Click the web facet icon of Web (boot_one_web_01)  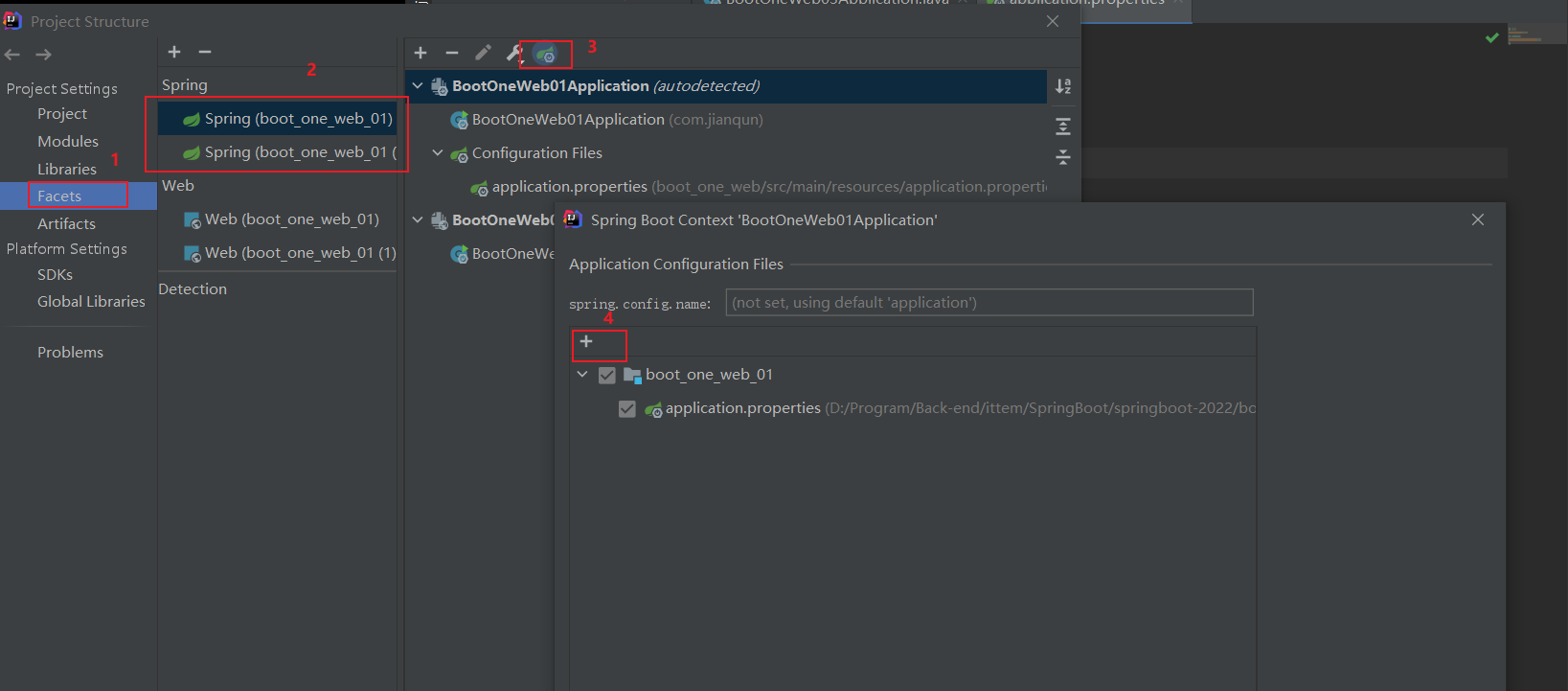pyautogui.click(x=192, y=219)
